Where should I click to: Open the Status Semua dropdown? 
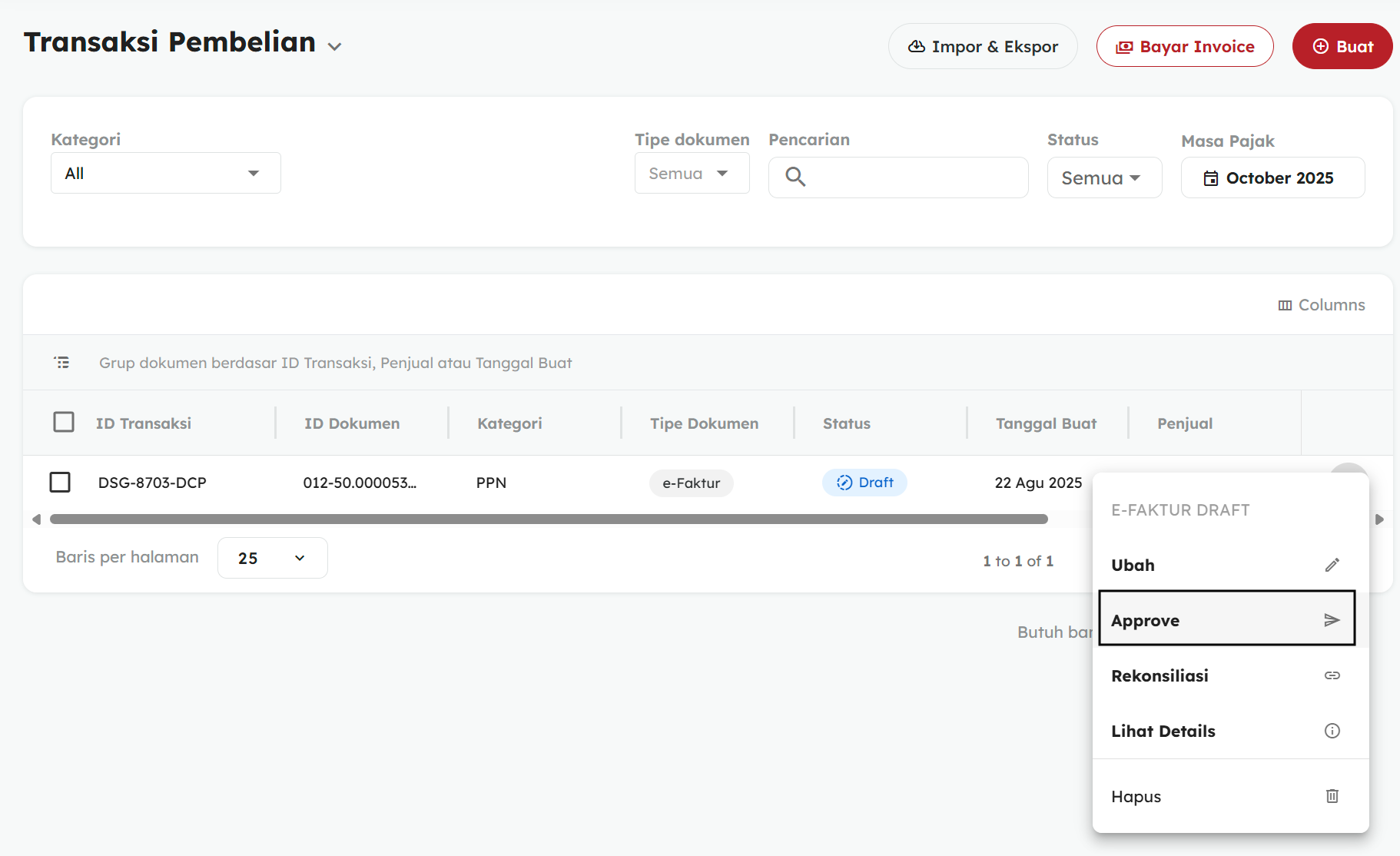(1104, 178)
